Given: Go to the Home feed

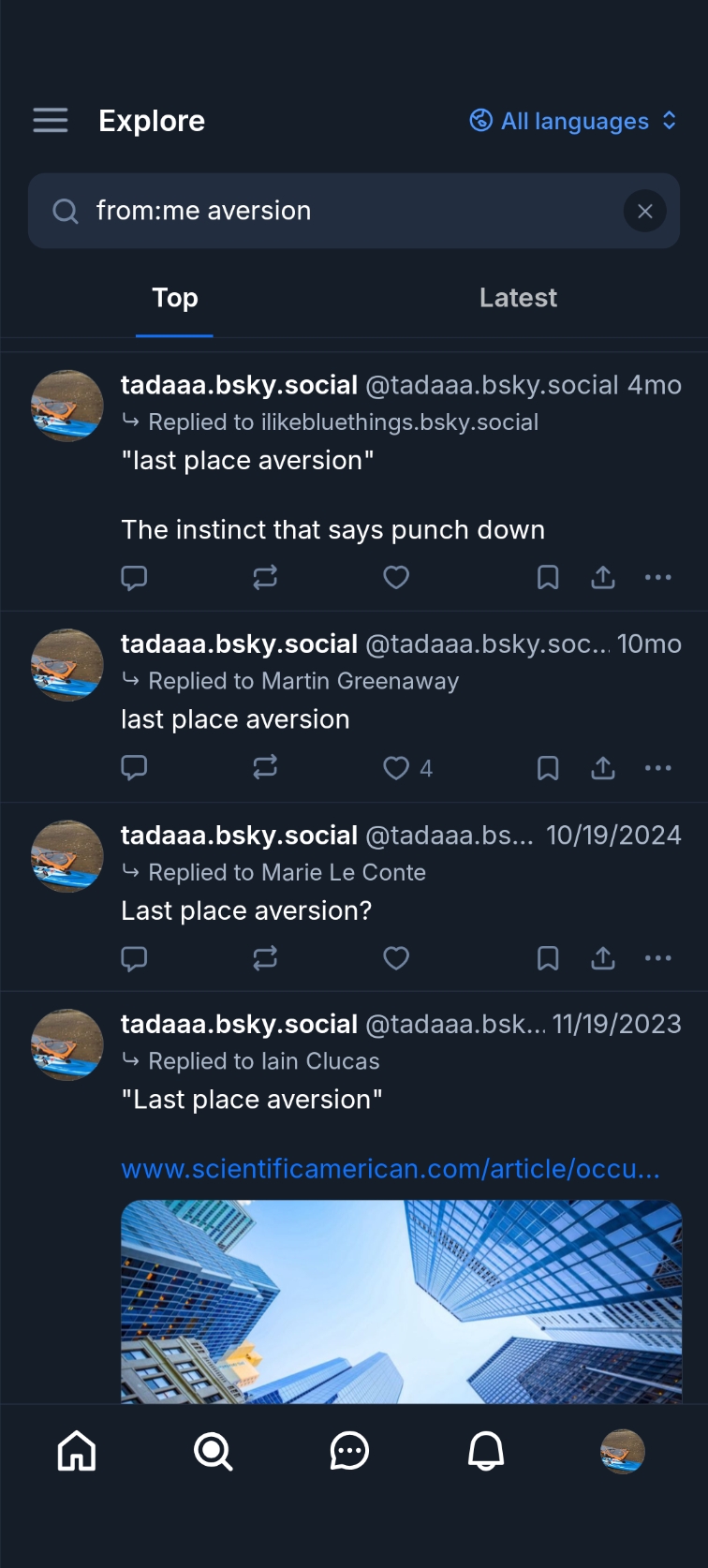Looking at the screenshot, I should (x=77, y=1452).
